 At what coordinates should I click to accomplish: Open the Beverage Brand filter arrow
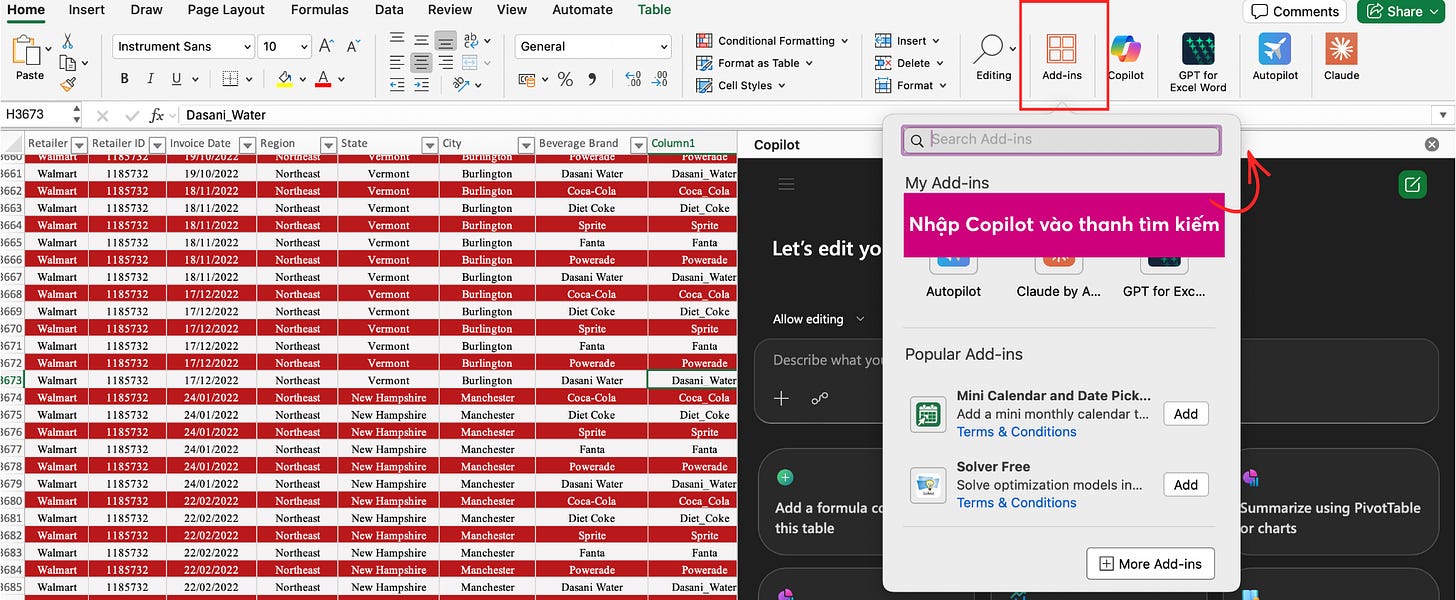tap(639, 145)
